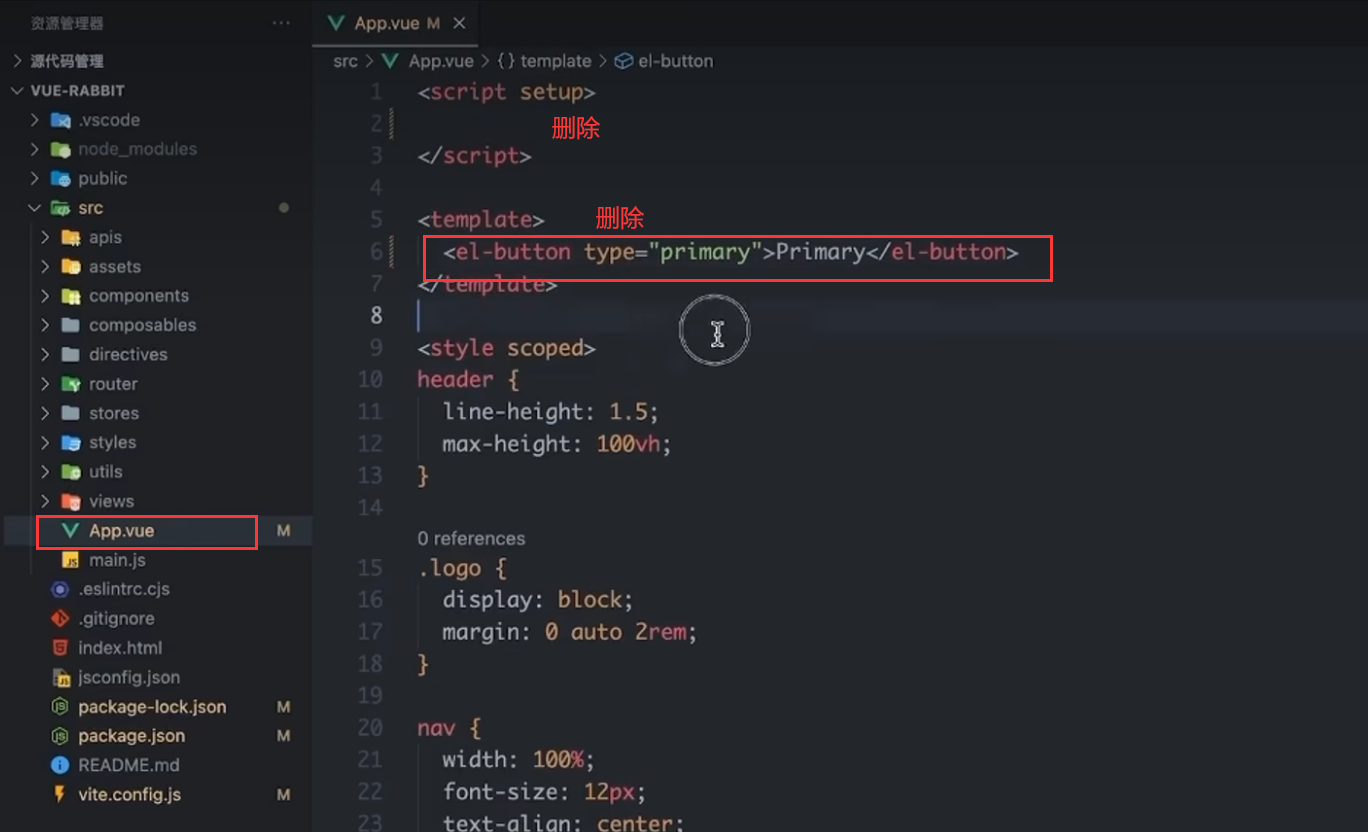The image size is (1368, 832).
Task: Click the Vue icon in the breadcrumb bar
Action: pos(389,60)
